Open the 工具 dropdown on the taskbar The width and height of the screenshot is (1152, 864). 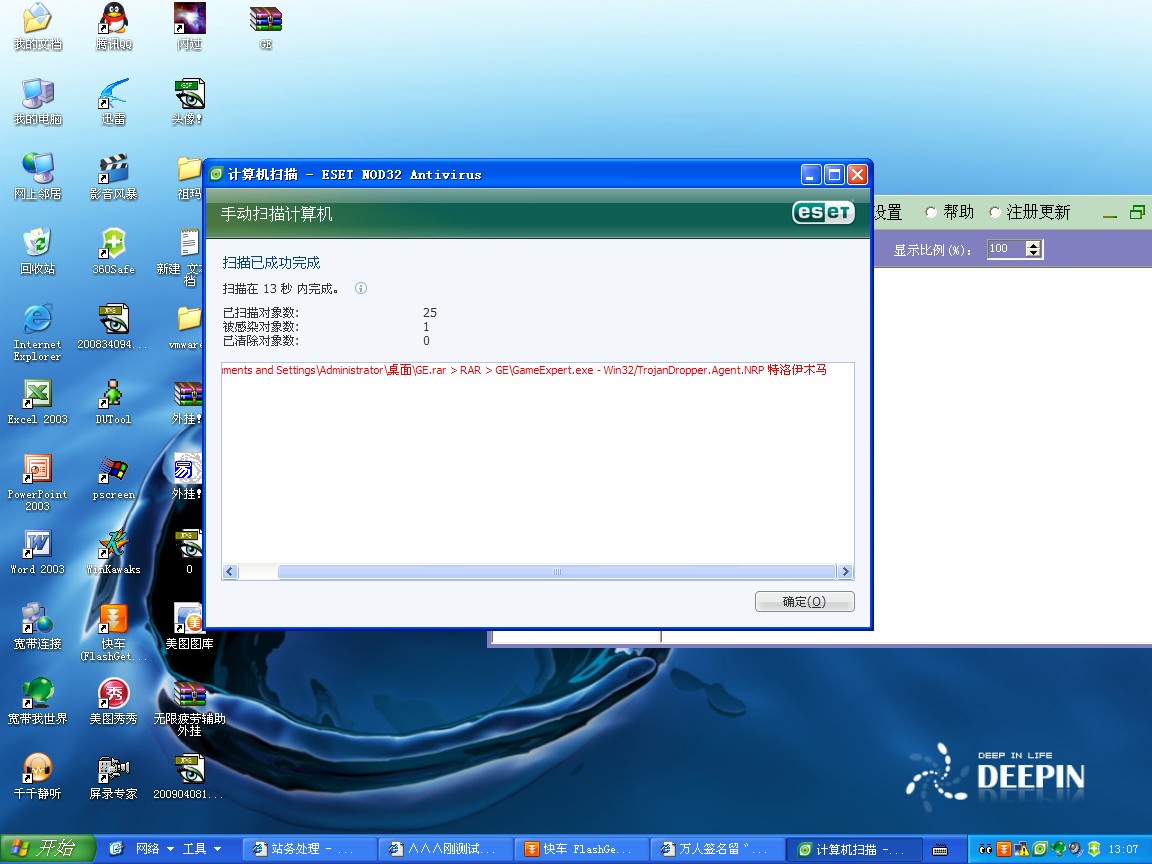202,849
